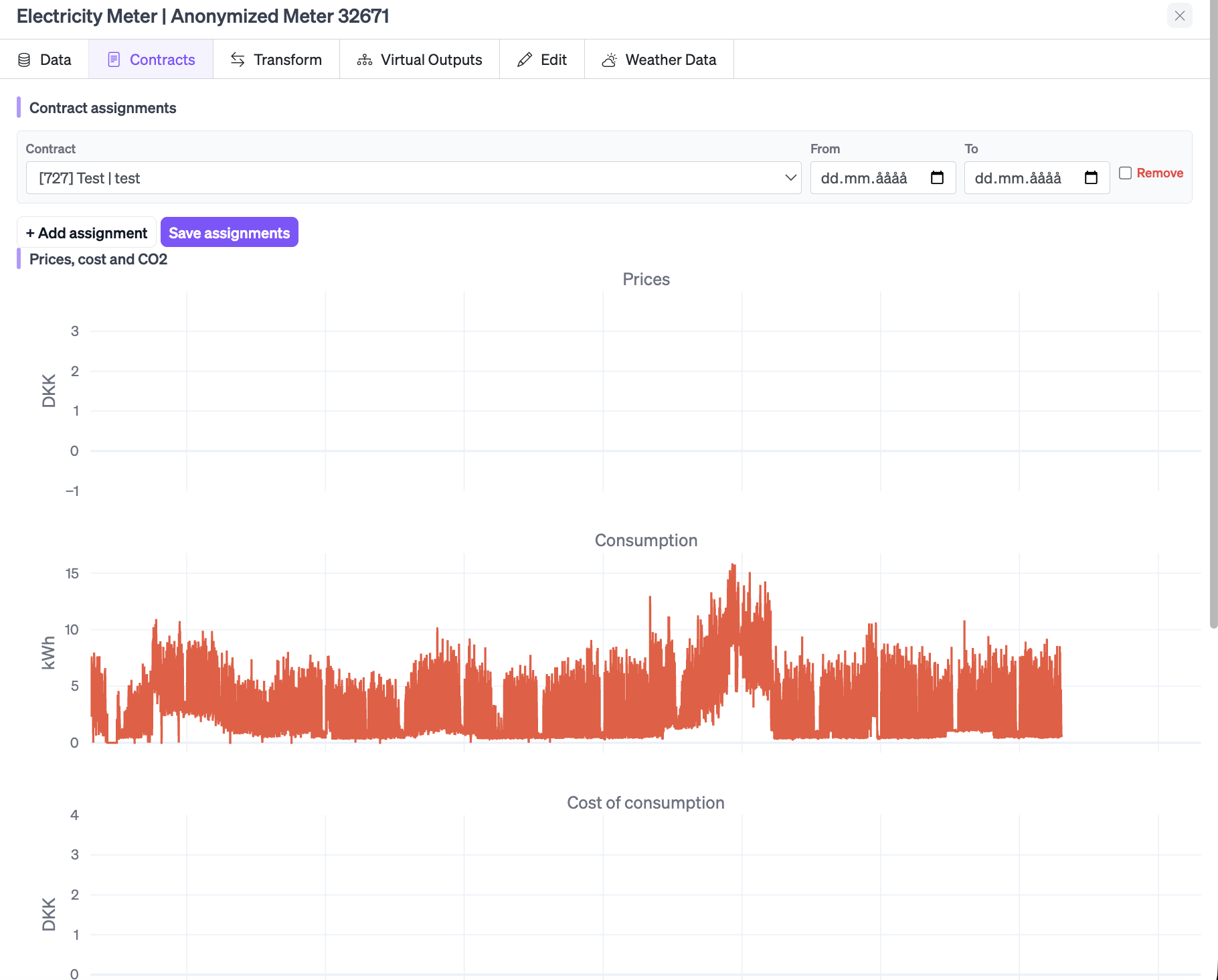The width and height of the screenshot is (1218, 980).
Task: Click the kWh axis label on Consumption chart
Action: point(48,653)
